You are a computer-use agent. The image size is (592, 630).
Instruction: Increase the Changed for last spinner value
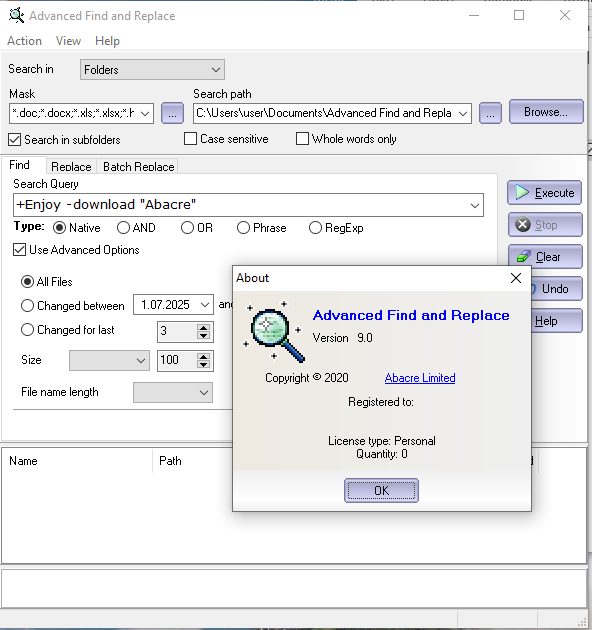203,327
